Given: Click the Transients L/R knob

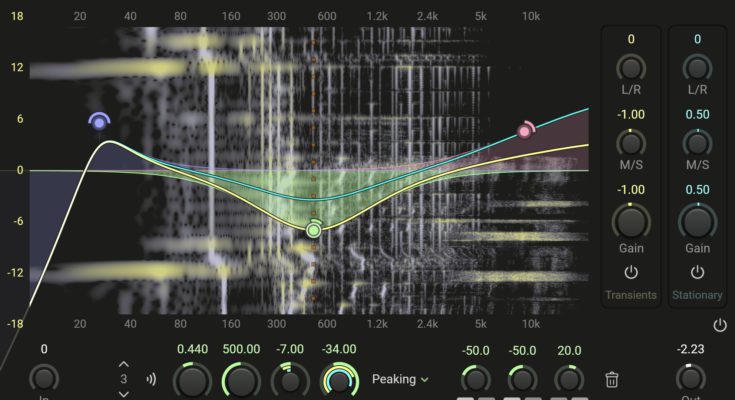Looking at the screenshot, I should click(630, 67).
